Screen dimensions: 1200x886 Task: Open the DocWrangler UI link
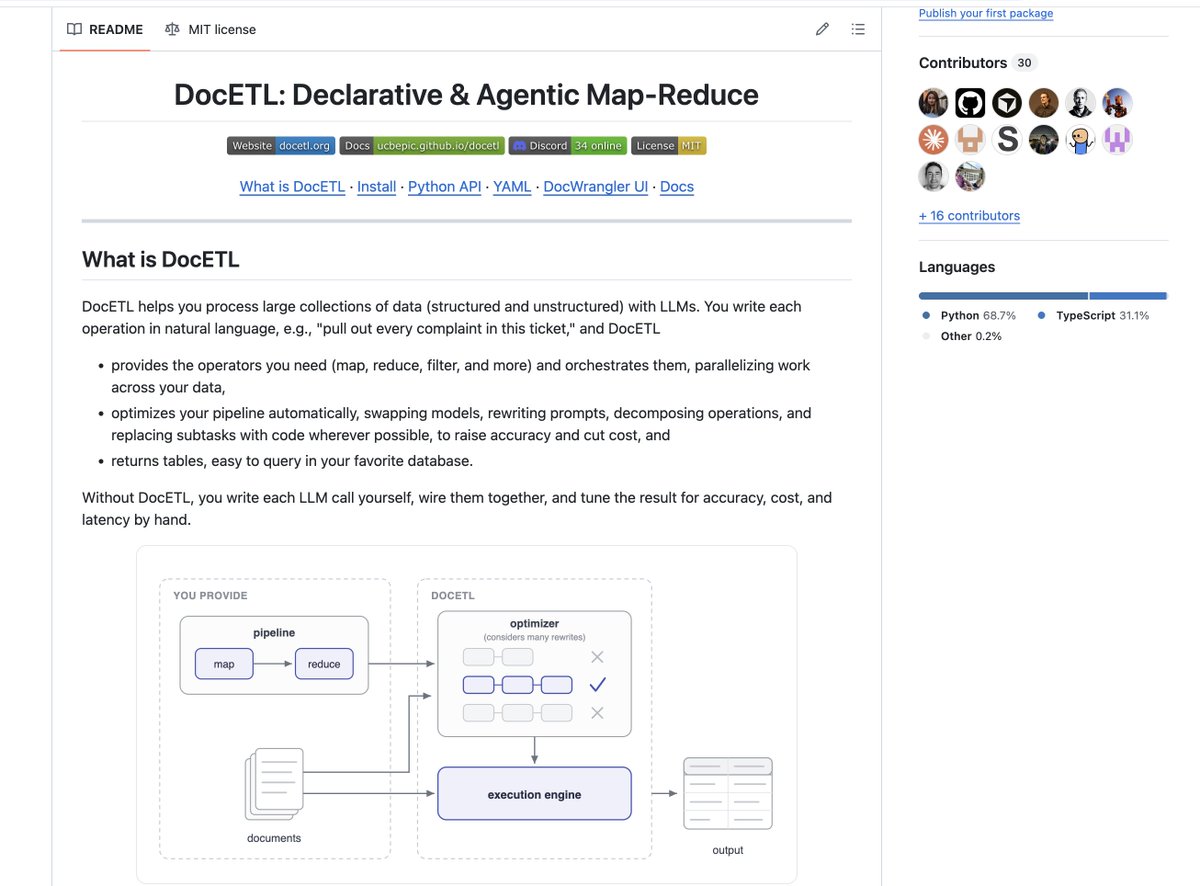(596, 187)
